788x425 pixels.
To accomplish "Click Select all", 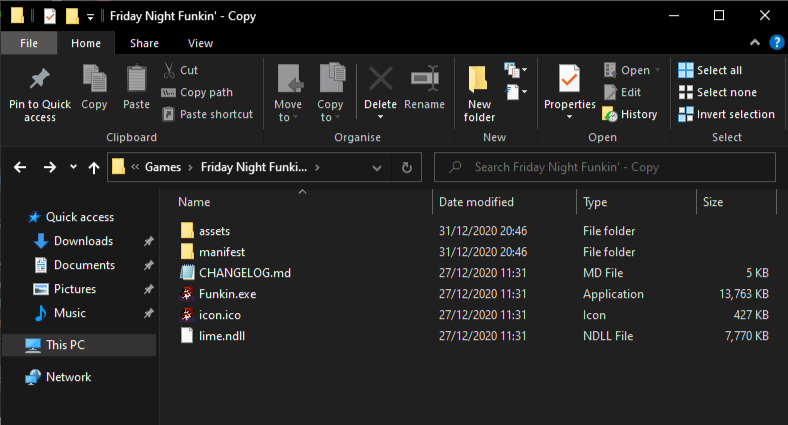I will [710, 70].
